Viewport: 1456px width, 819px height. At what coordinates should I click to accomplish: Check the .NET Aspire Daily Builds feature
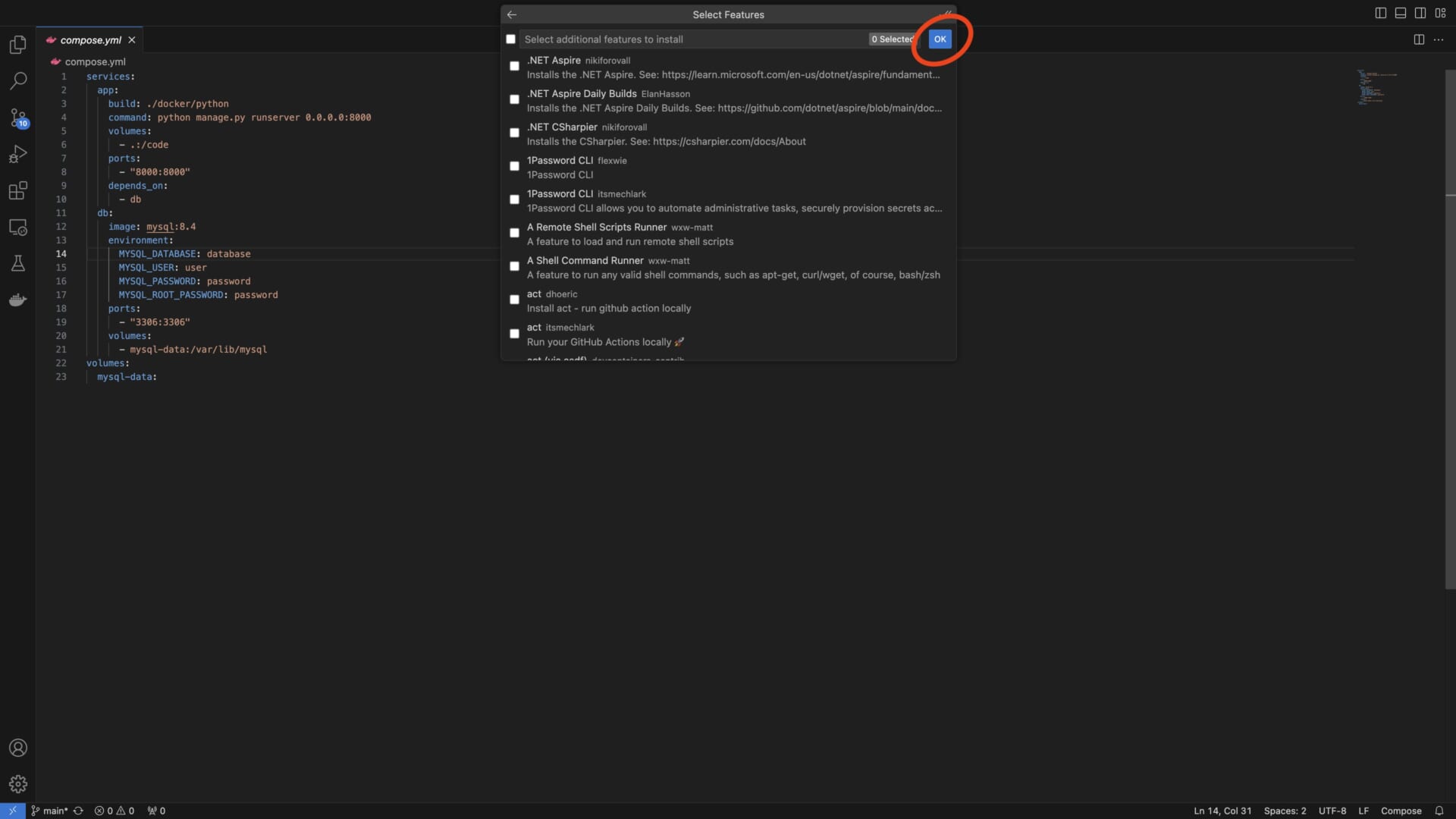pyautogui.click(x=514, y=100)
